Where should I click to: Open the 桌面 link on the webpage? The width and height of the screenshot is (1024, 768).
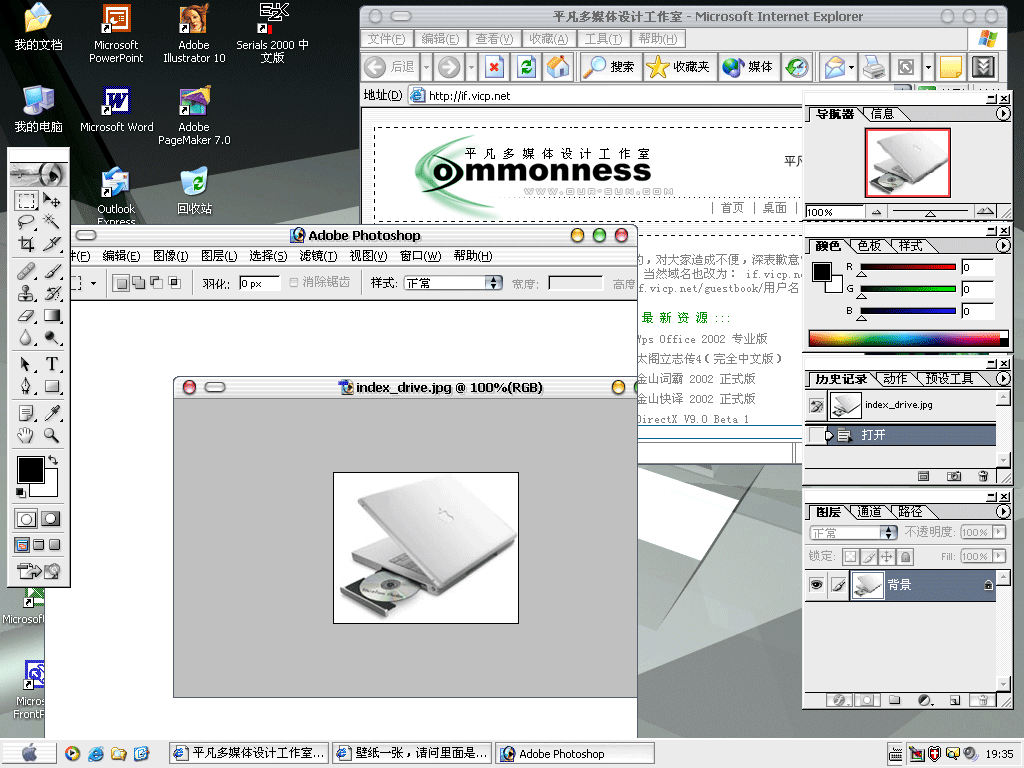pos(775,208)
